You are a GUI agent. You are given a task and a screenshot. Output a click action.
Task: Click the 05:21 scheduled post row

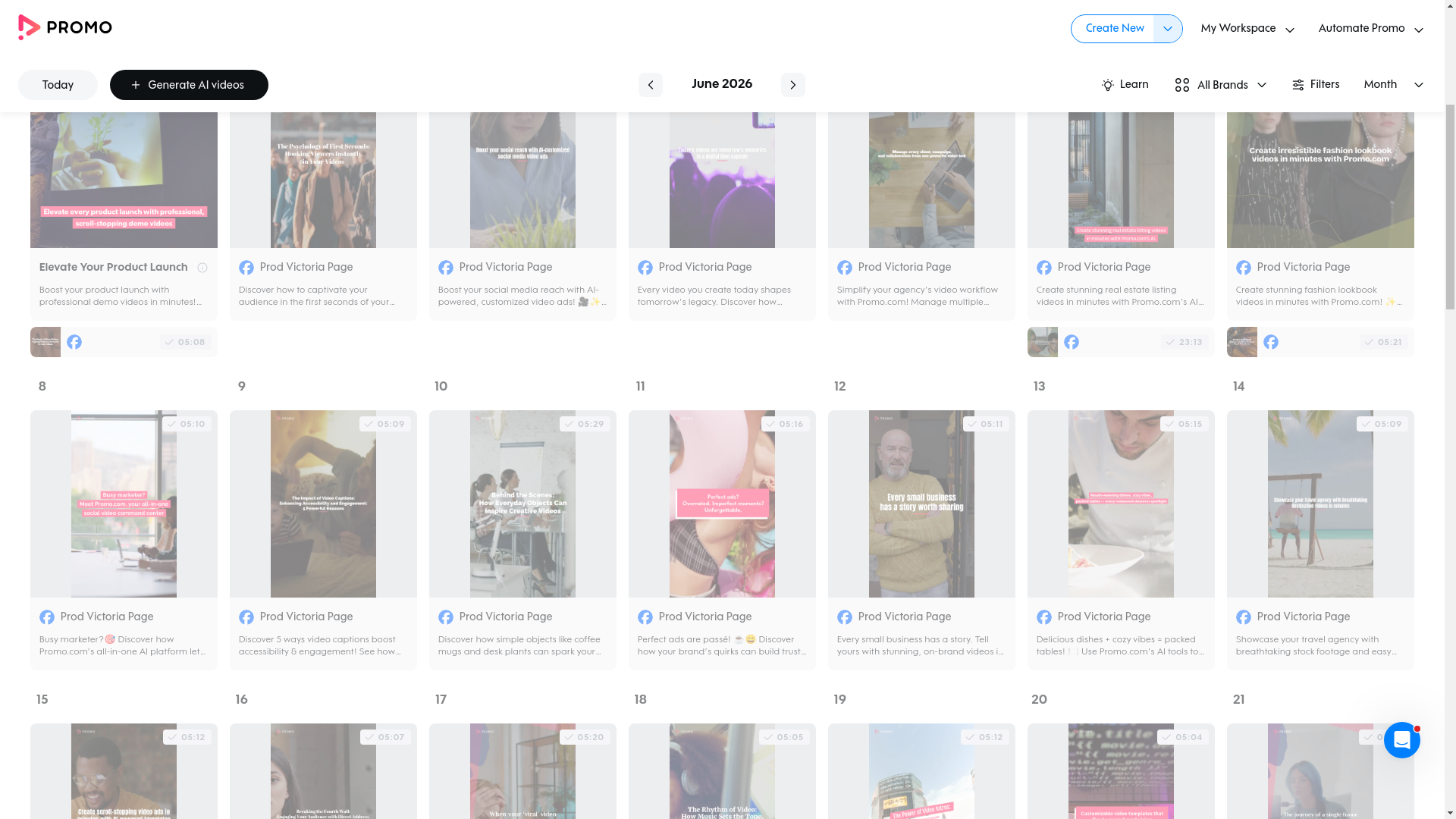(x=1320, y=342)
